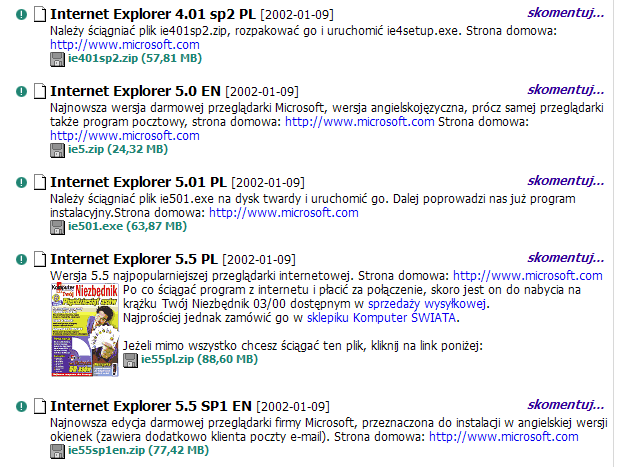Viewport: 632px width, 467px height.
Task: Click the date [2002-01-09] after IE 4.01 sp2 PL
Action: [297, 15]
